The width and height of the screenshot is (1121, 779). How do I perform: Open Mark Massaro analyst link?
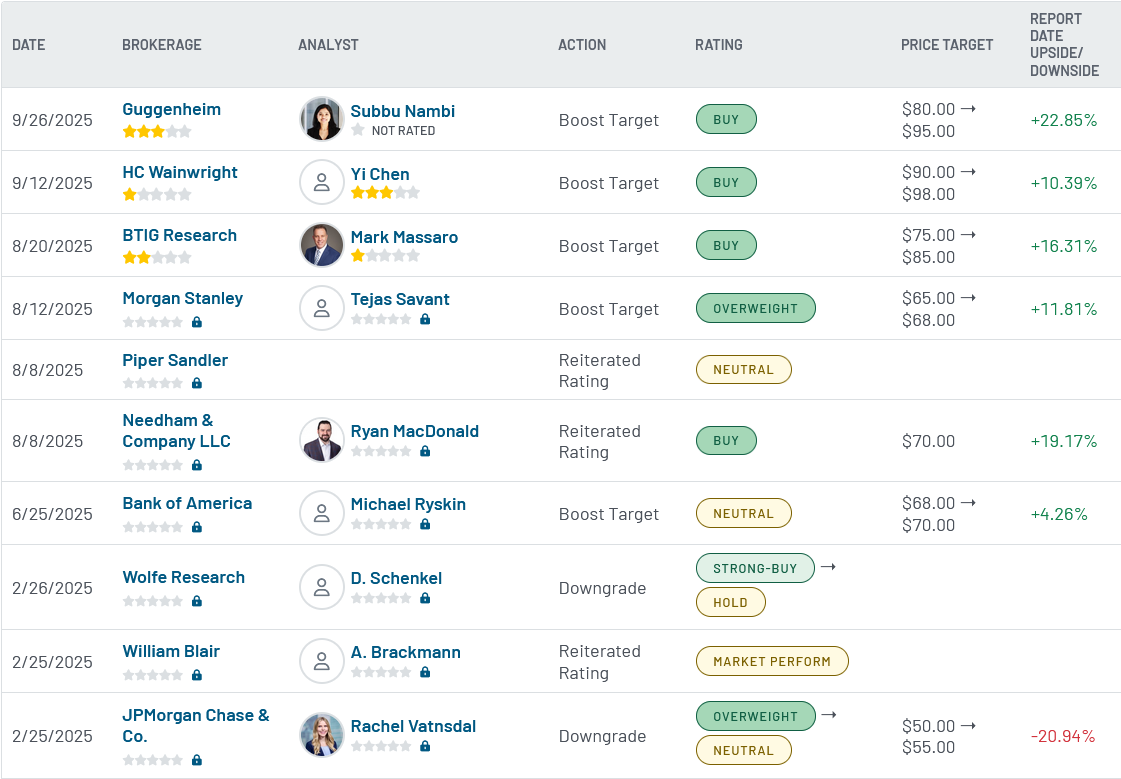pyautogui.click(x=404, y=237)
